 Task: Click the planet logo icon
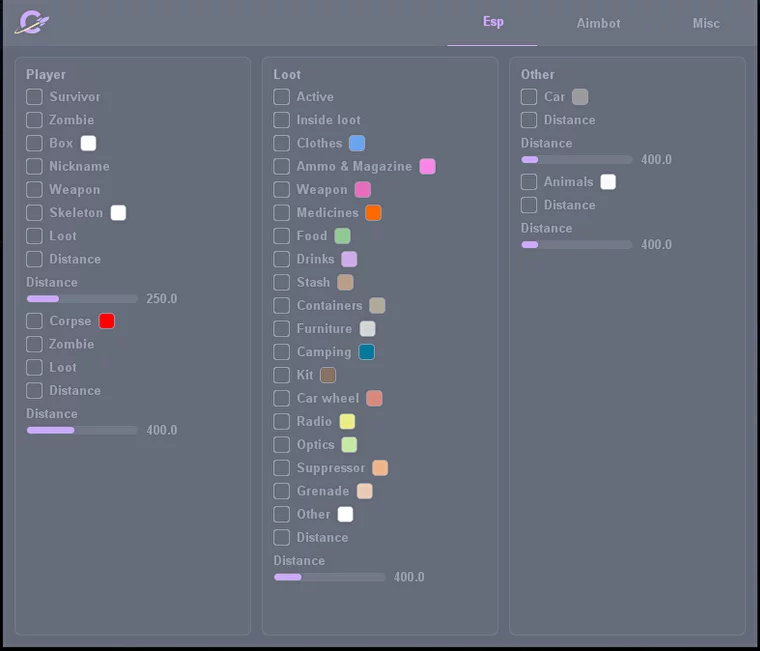click(32, 23)
